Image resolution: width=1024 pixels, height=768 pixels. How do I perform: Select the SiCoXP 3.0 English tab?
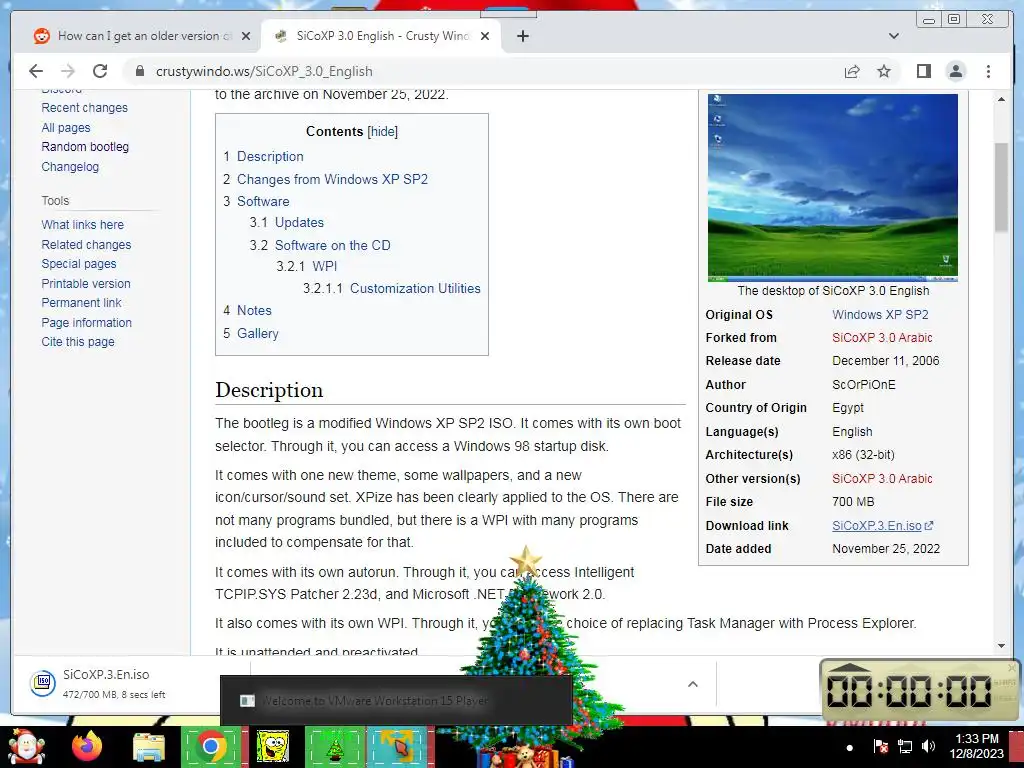point(381,36)
